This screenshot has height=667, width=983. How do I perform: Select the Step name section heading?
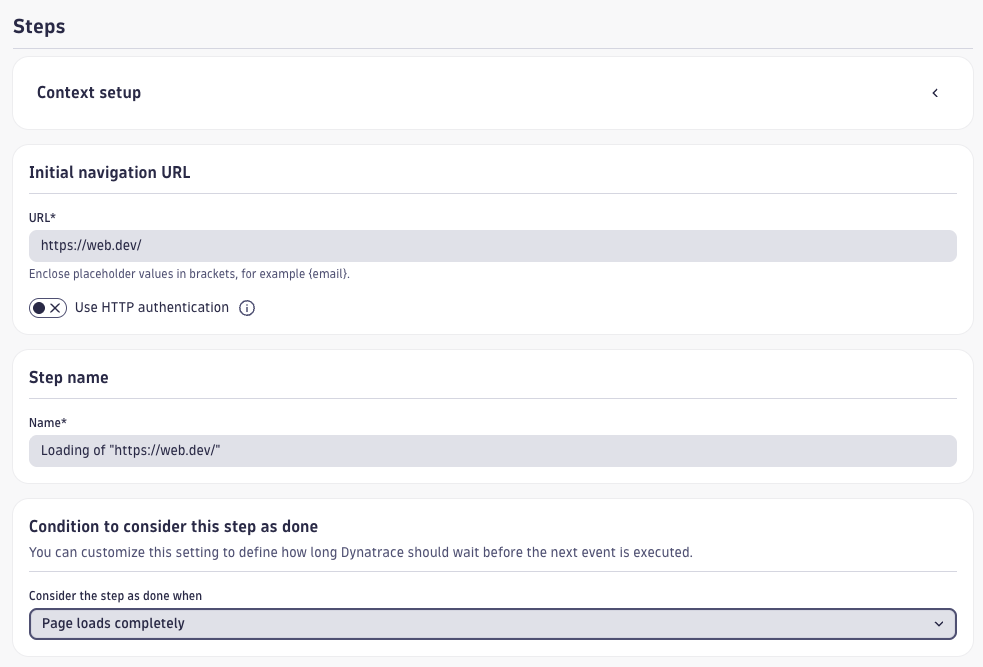pyautogui.click(x=69, y=378)
